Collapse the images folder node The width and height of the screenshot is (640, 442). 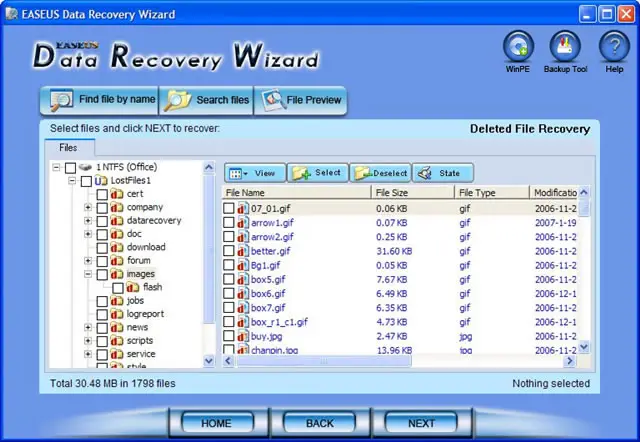pyautogui.click(x=88, y=274)
